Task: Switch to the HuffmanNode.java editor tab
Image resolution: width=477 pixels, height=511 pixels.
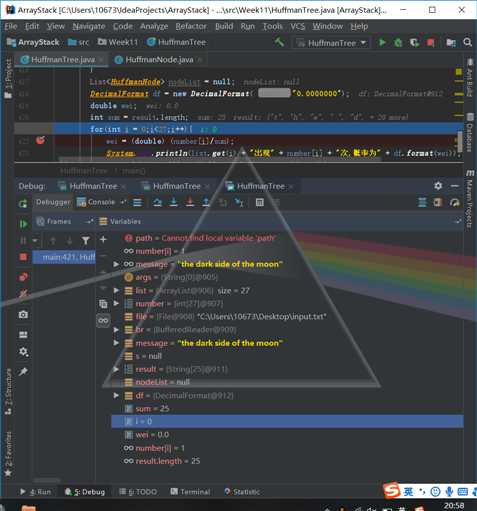Action: [x=159, y=60]
